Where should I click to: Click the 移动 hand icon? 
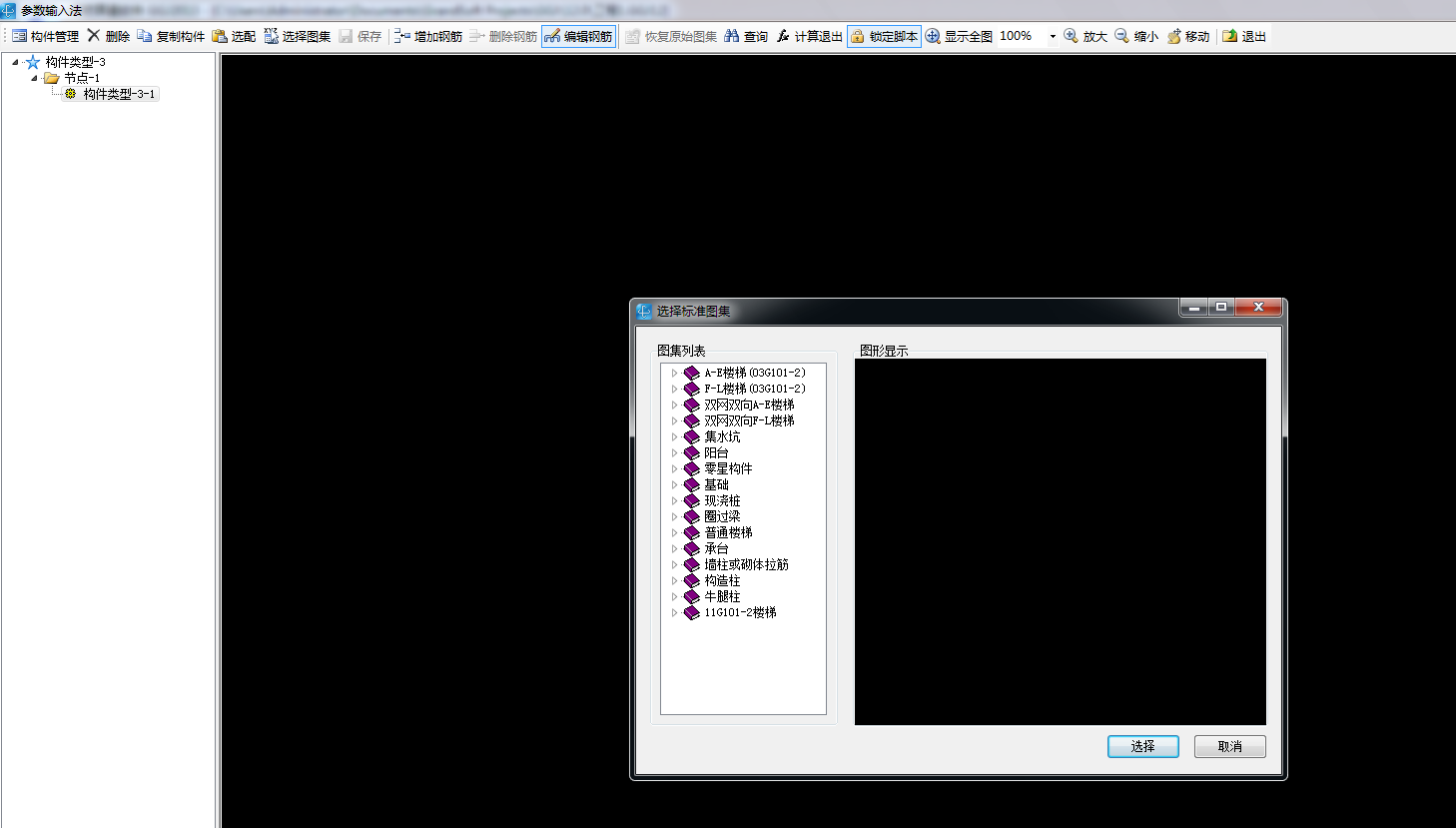click(x=1173, y=36)
